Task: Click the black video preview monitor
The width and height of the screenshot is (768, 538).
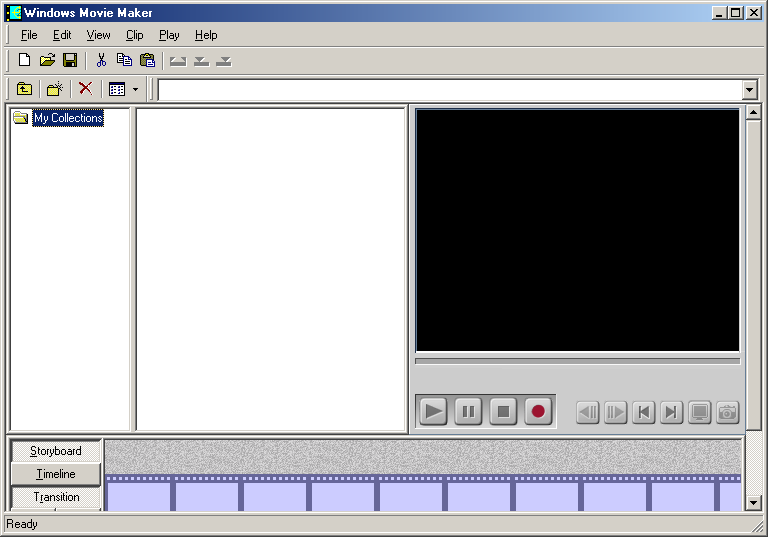Action: tap(577, 230)
